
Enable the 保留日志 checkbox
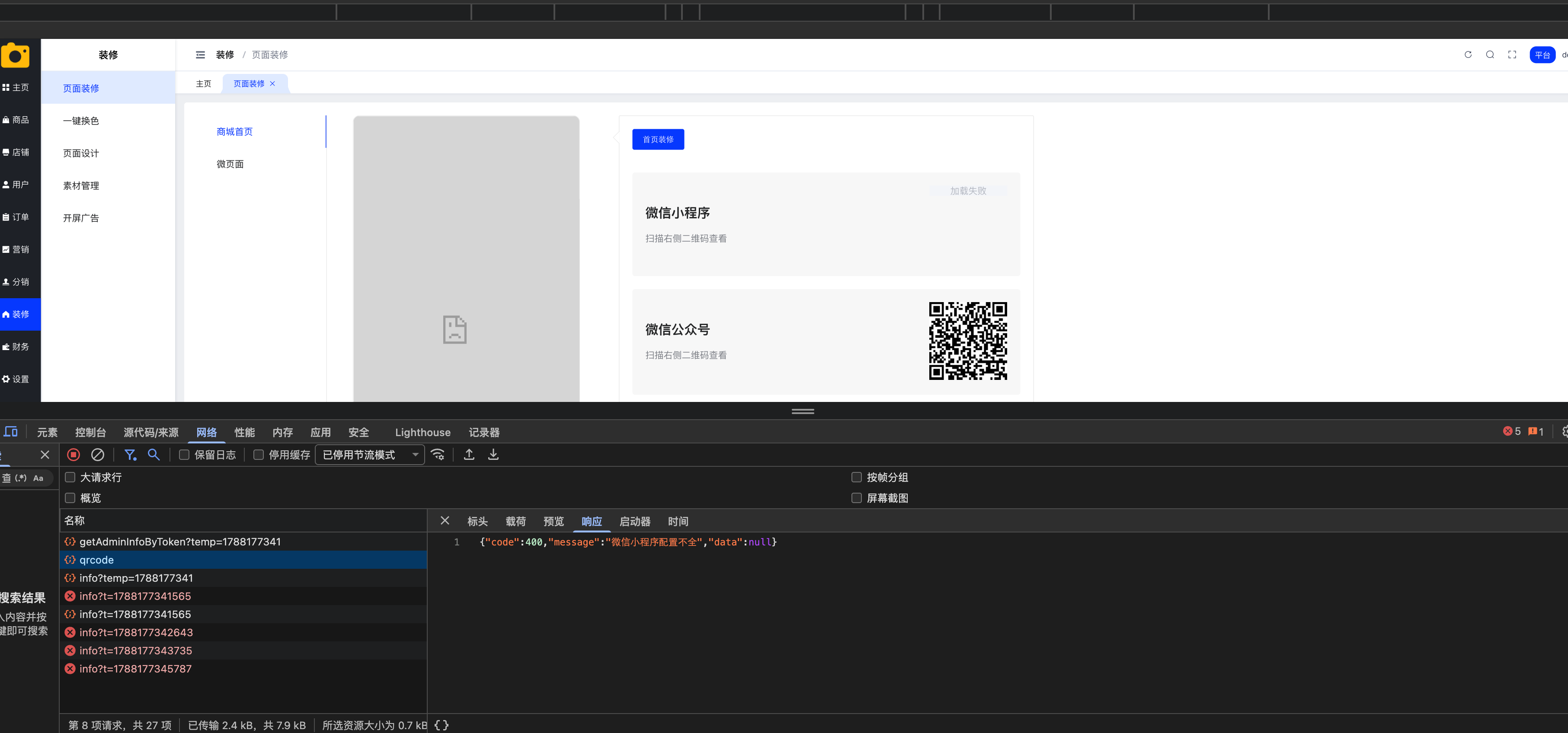(185, 454)
